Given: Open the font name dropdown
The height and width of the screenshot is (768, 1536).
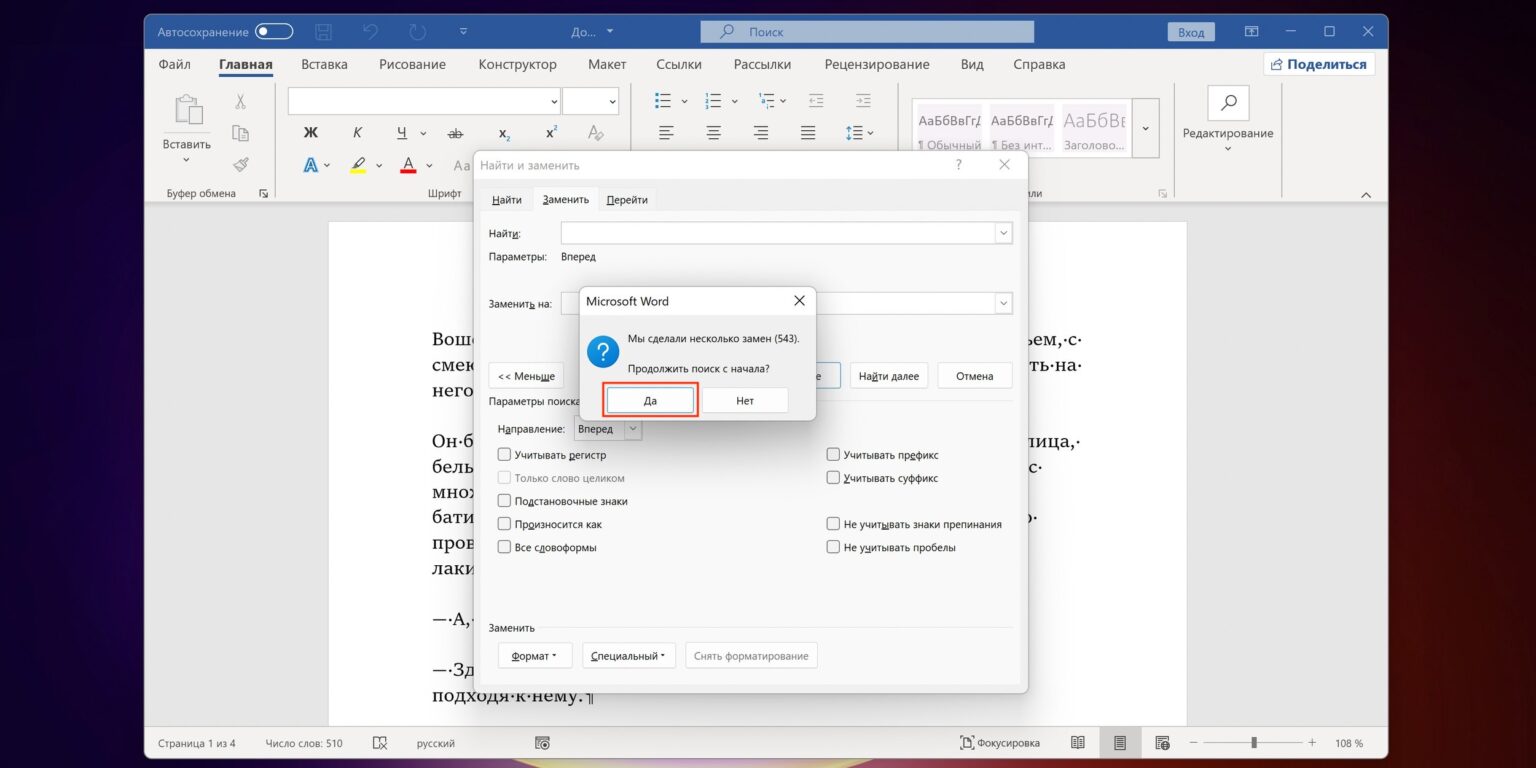Looking at the screenshot, I should point(554,101).
